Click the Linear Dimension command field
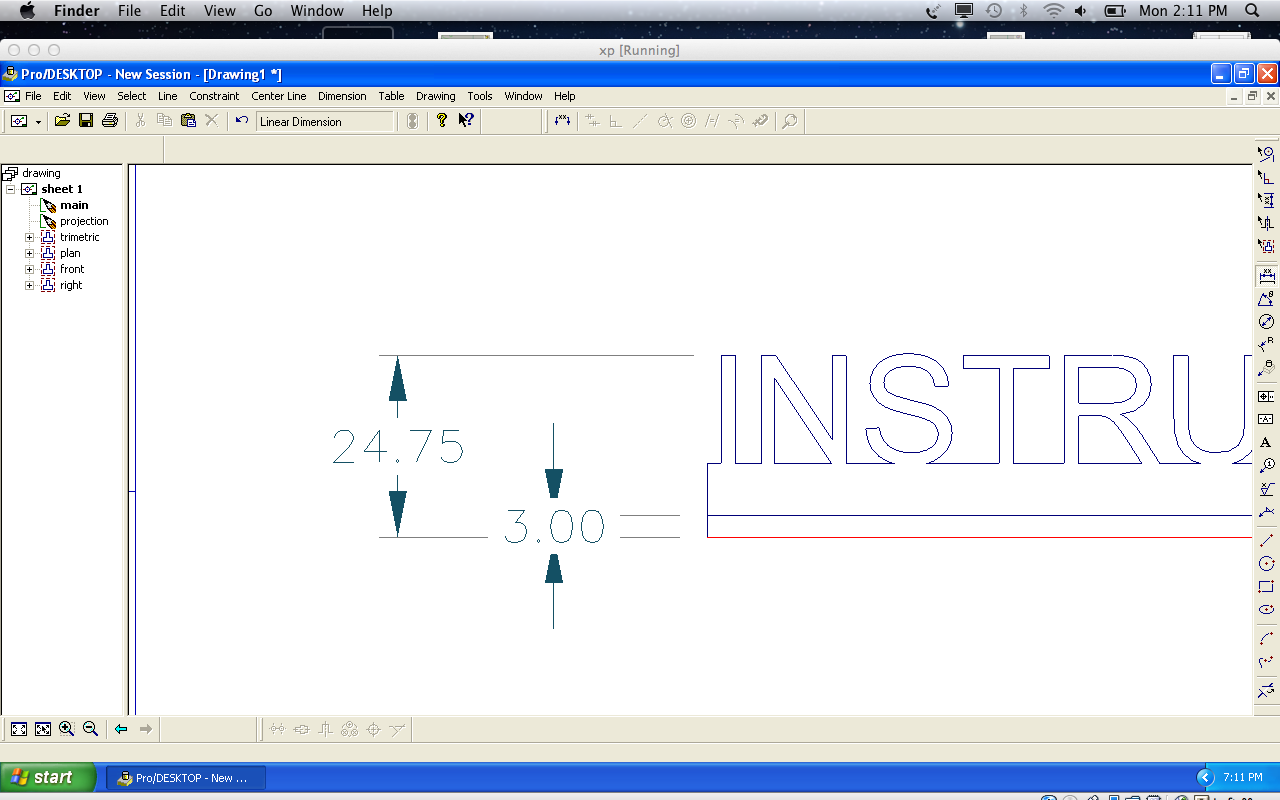 point(325,121)
